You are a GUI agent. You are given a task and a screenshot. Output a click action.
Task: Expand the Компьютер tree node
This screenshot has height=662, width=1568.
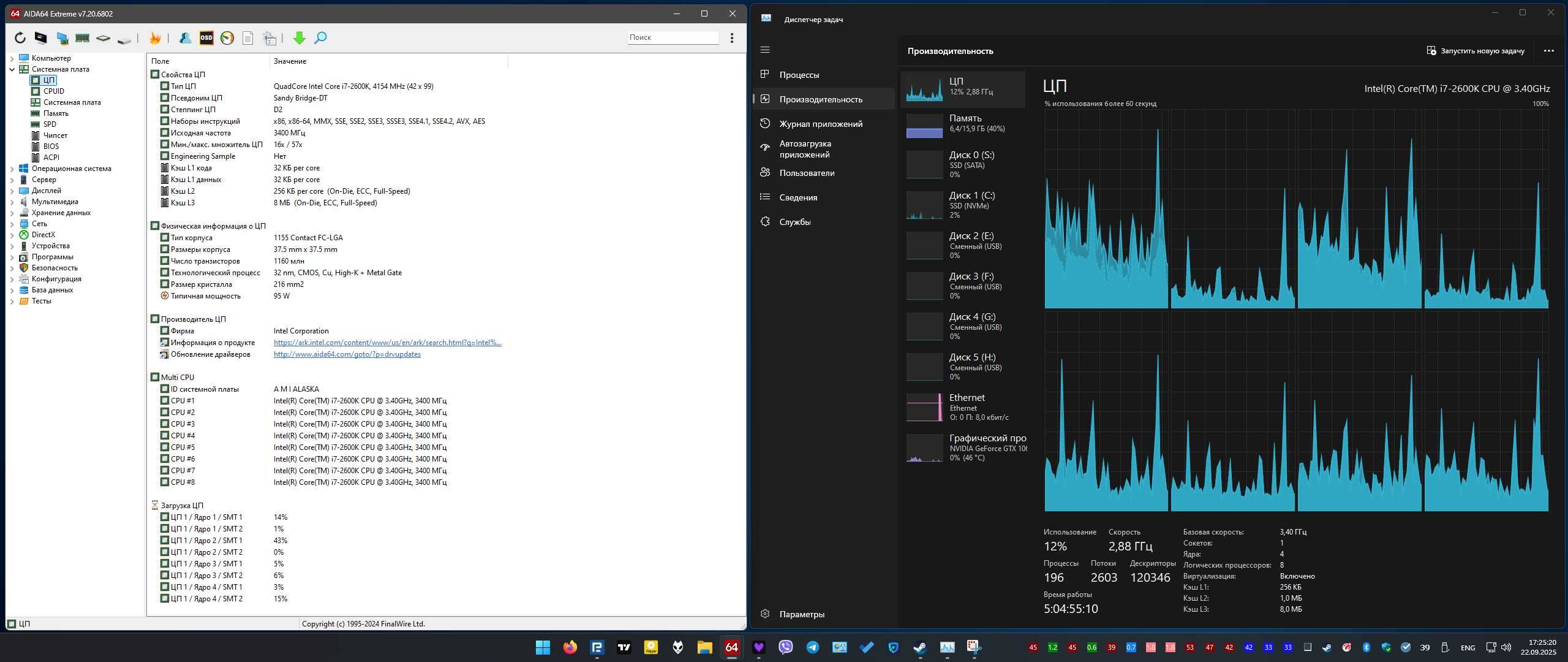pyautogui.click(x=12, y=58)
